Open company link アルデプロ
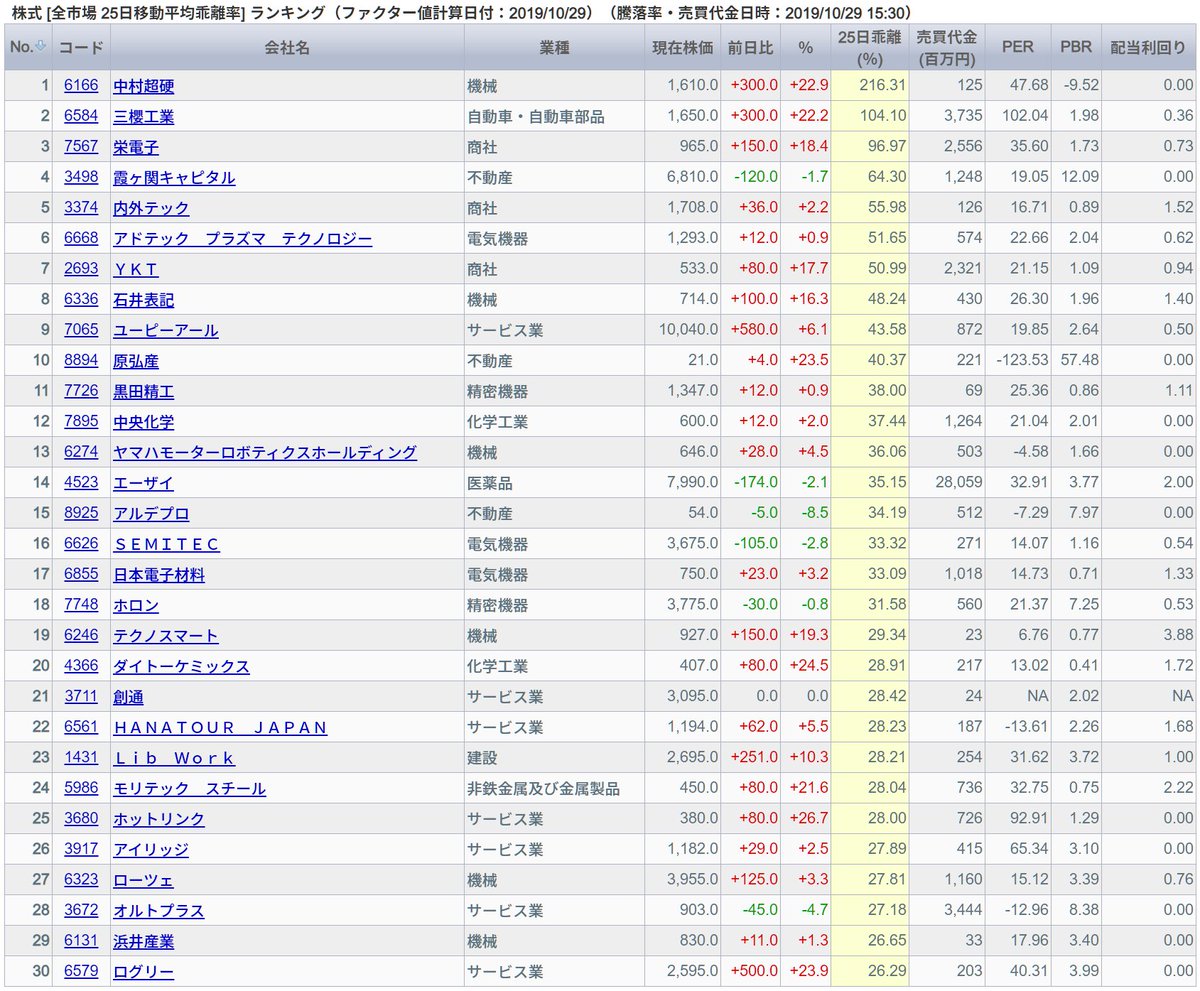Viewport: 1200px width, 991px height. click(151, 513)
